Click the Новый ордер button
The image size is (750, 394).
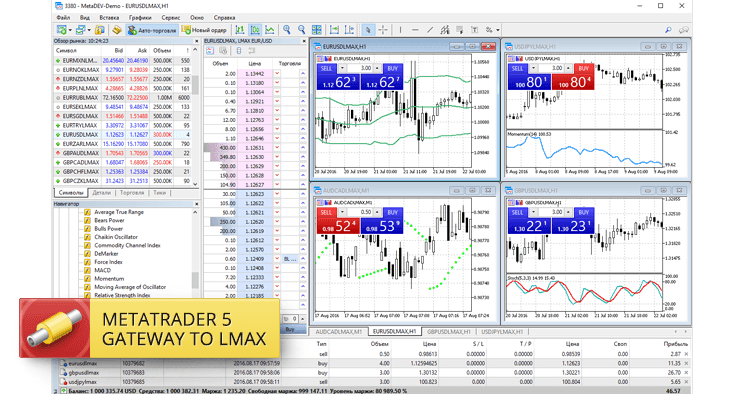204,30
